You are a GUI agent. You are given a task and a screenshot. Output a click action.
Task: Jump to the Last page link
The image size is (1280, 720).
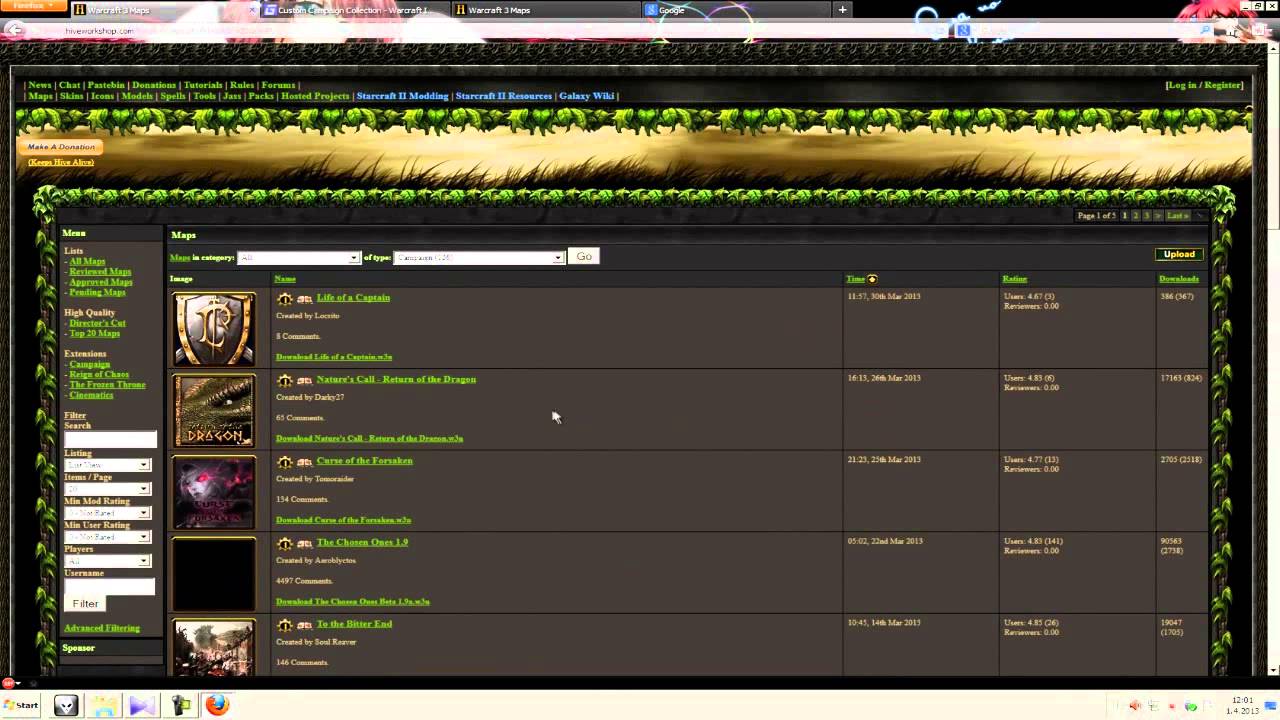(1177, 216)
